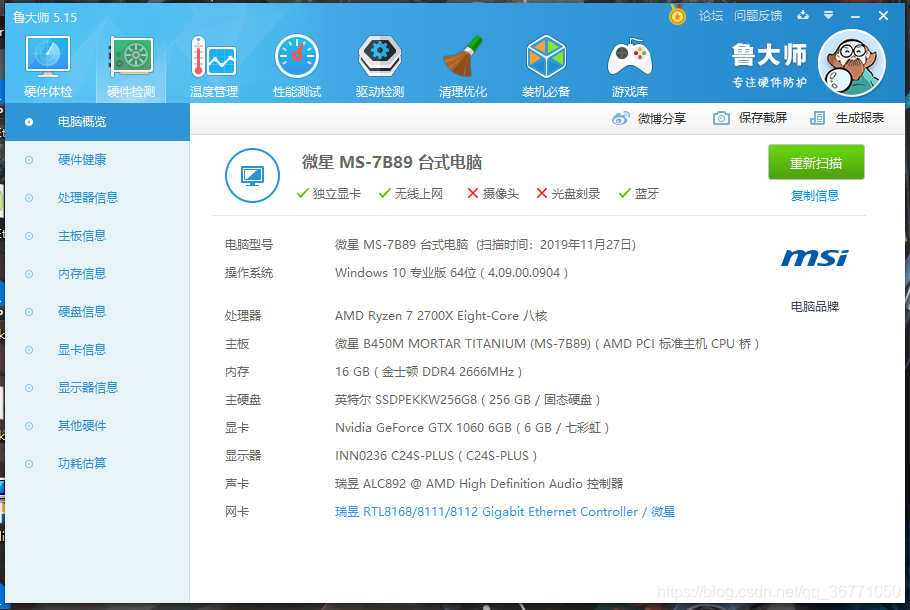Click the 清理优化 broom icon
Viewport: 910px width, 610px height.
[x=463, y=66]
